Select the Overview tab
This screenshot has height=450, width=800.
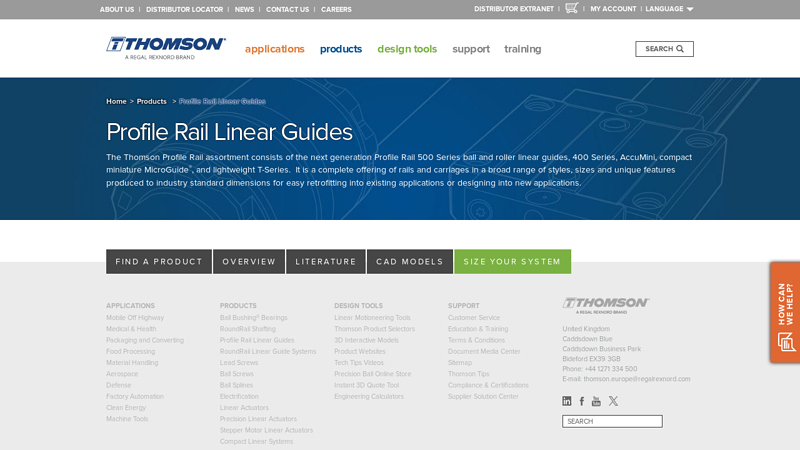tap(249, 262)
